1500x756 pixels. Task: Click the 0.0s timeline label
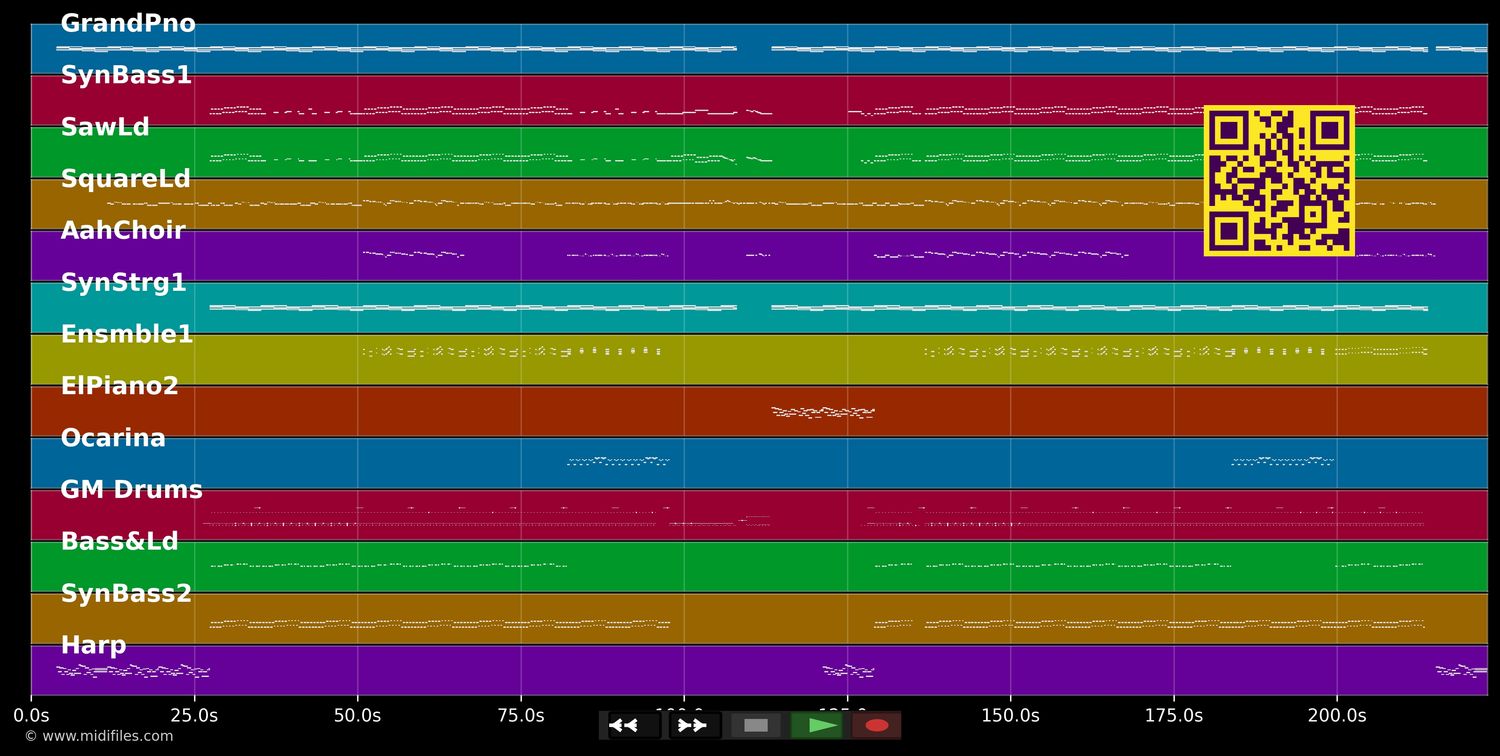(x=32, y=715)
